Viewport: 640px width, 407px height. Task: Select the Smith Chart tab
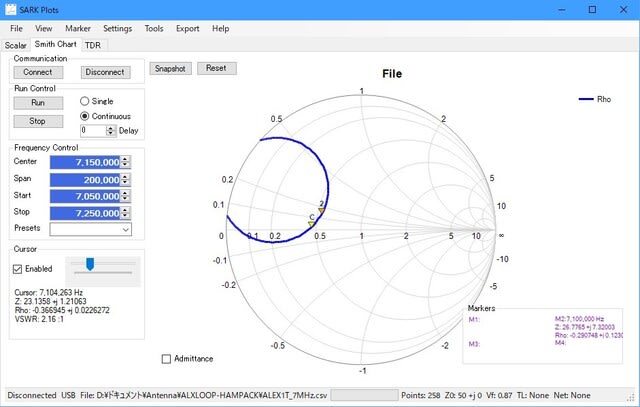[x=56, y=44]
